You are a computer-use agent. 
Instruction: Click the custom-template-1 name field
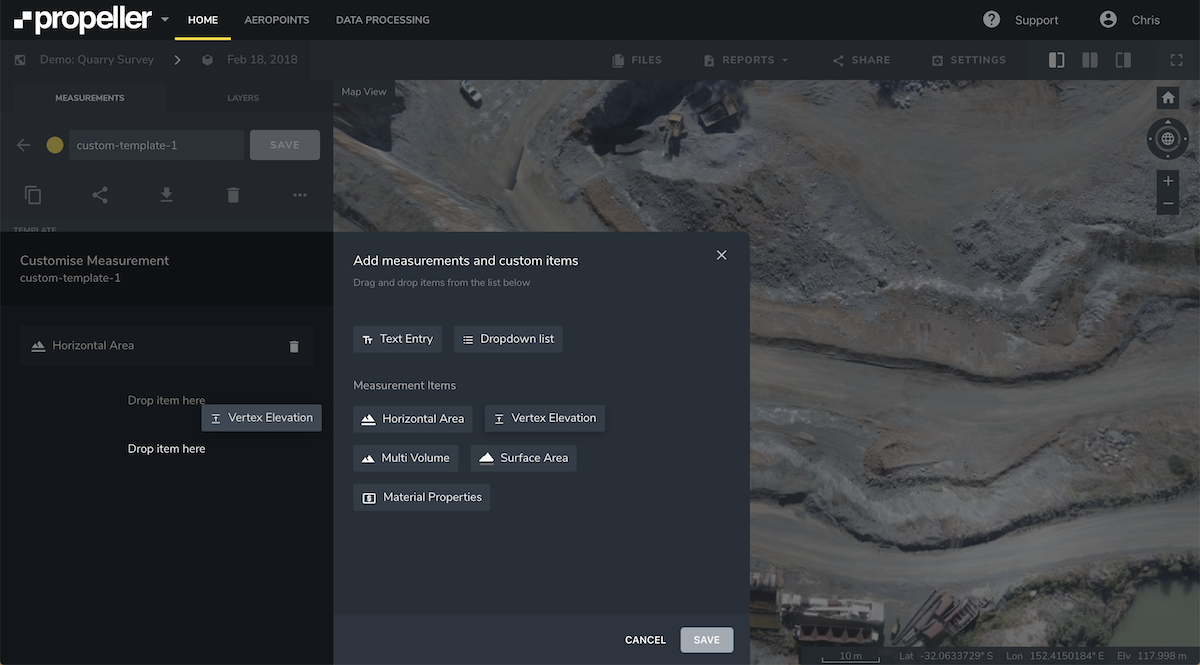click(x=156, y=145)
